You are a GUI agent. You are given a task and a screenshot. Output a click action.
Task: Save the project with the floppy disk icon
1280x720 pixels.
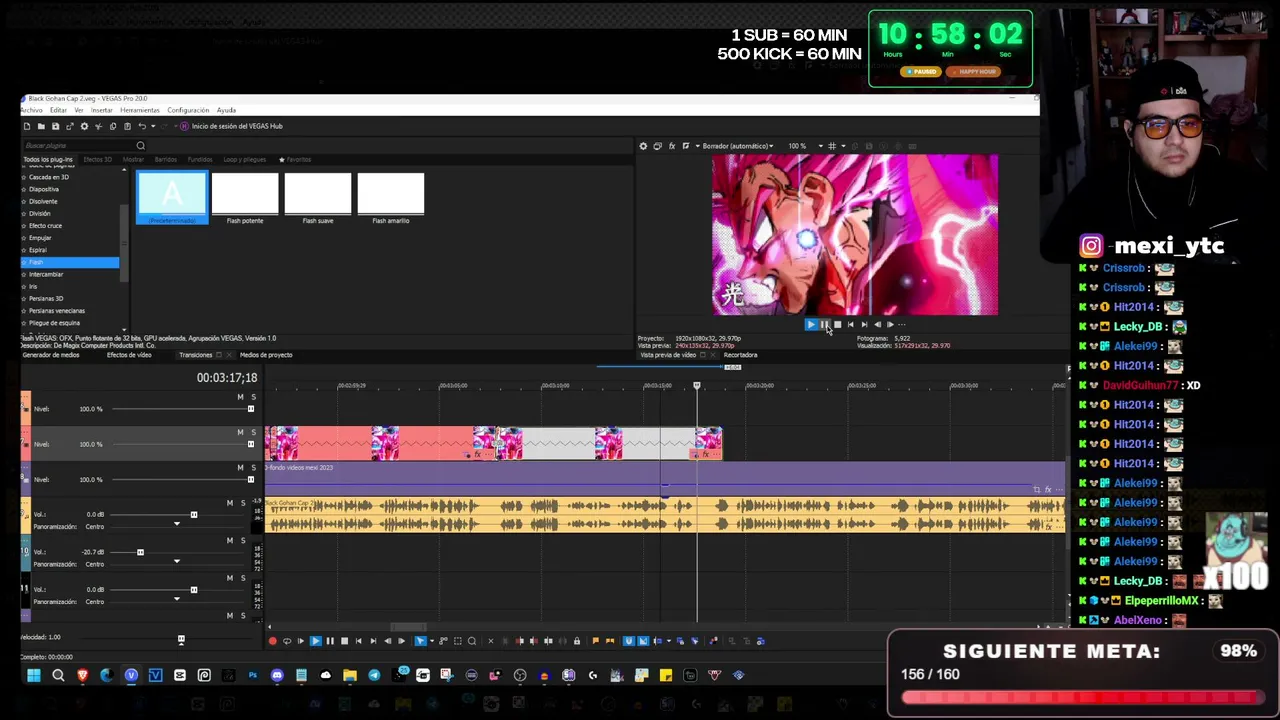55,126
